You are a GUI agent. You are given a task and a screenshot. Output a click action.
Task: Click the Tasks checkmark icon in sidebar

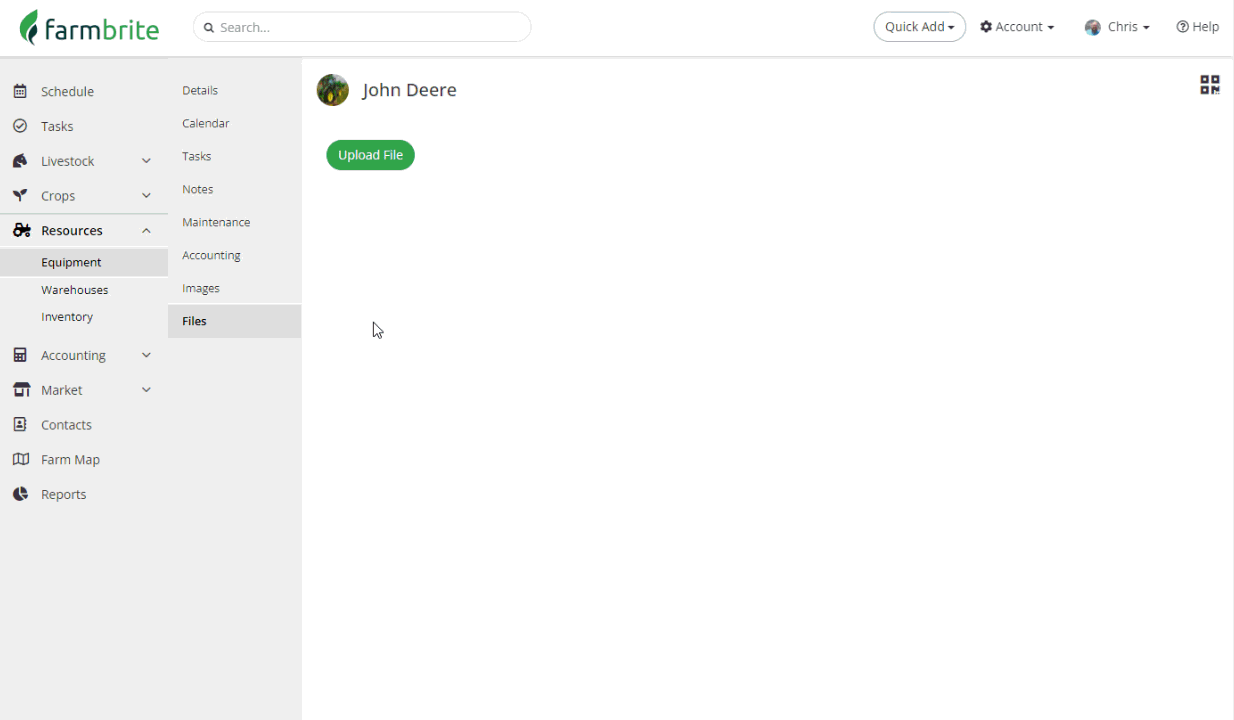[20, 126]
